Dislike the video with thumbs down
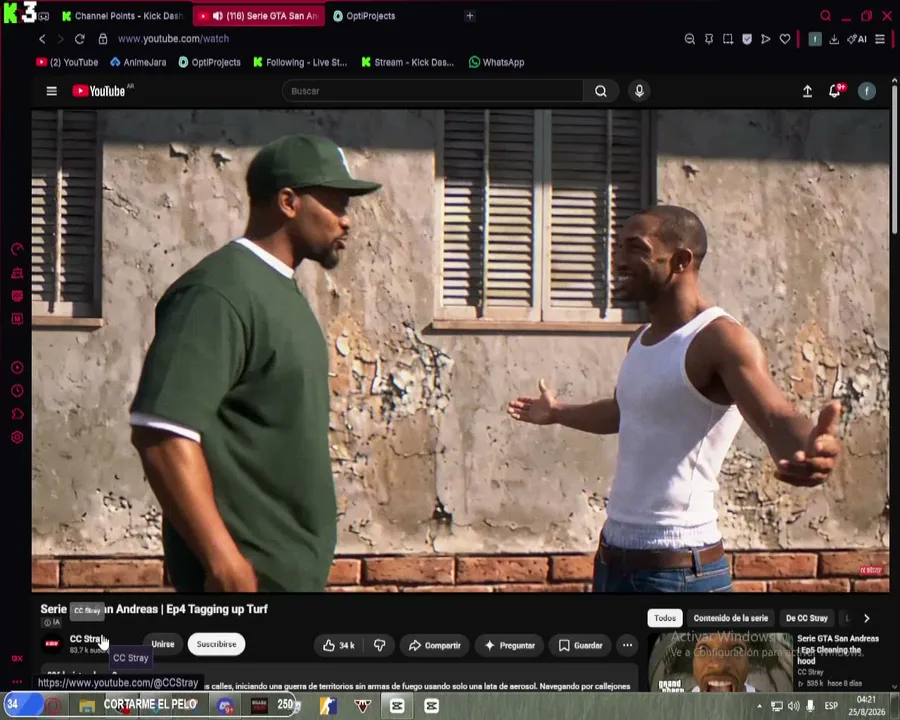This screenshot has height=720, width=900. (379, 645)
